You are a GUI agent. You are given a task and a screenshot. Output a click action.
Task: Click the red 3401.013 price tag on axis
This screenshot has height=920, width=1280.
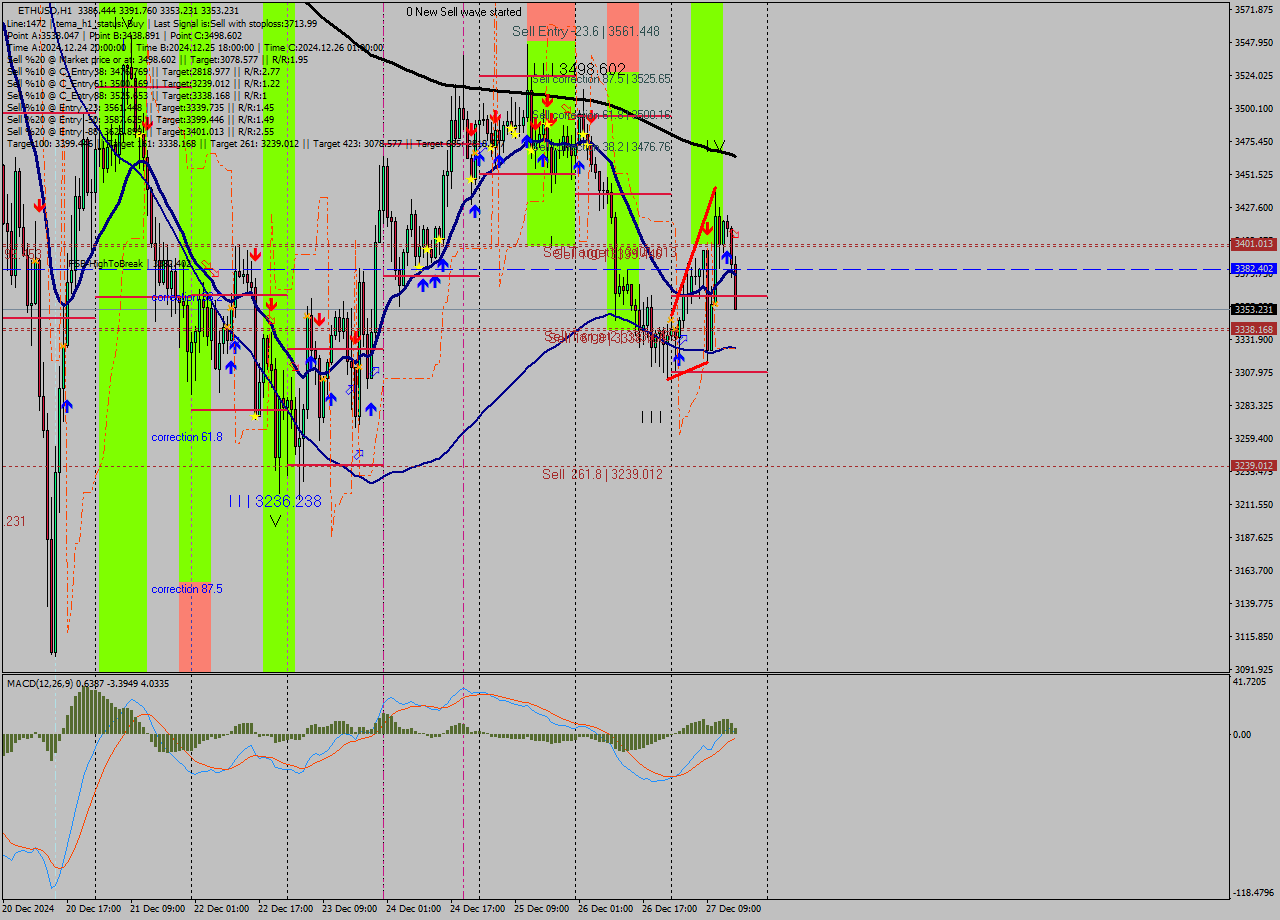tap(1253, 244)
